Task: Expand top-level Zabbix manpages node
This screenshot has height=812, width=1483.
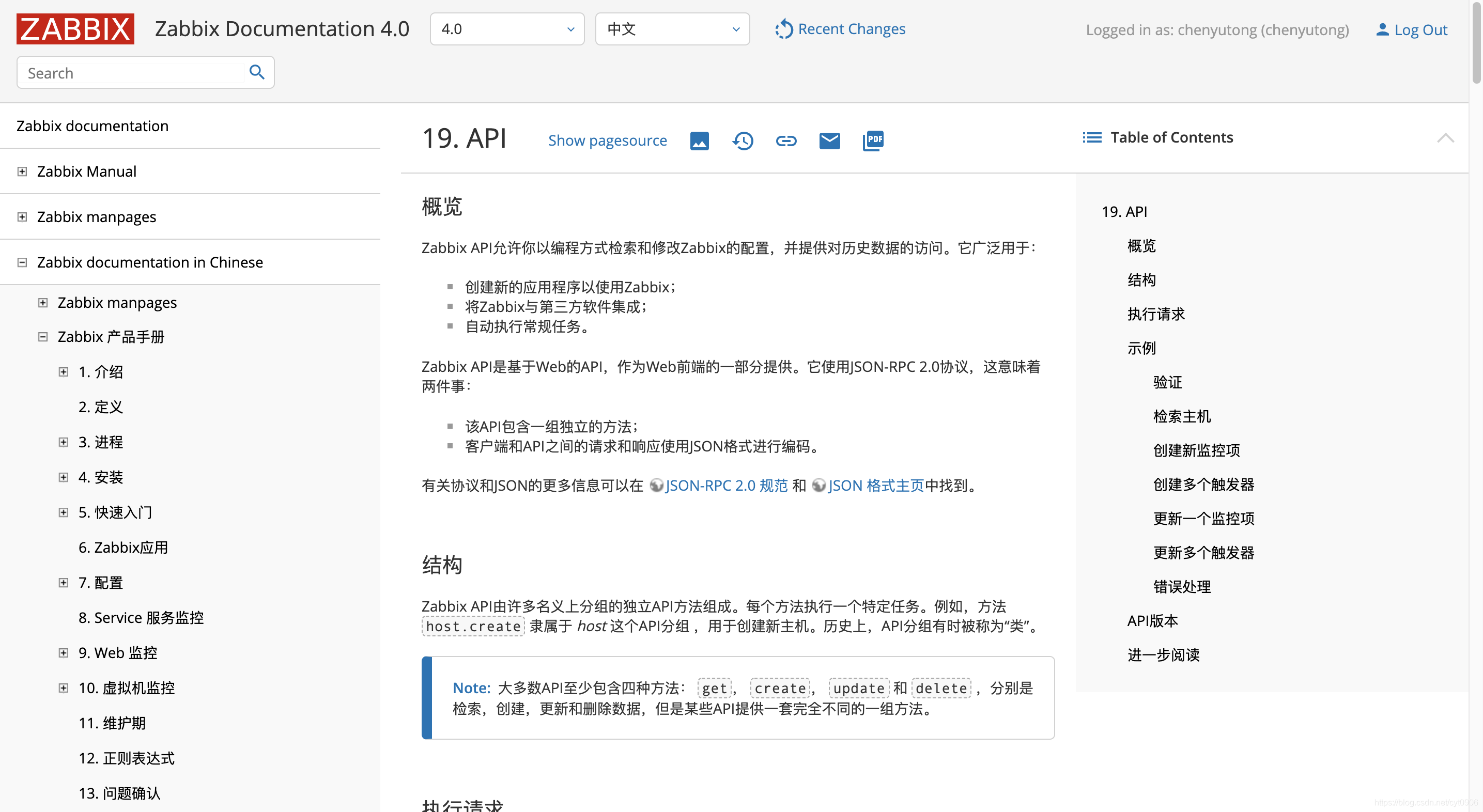Action: [x=22, y=217]
